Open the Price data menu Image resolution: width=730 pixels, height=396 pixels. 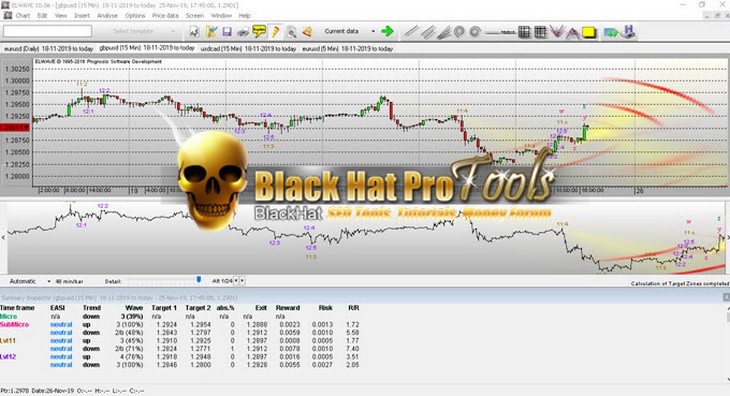coord(165,15)
